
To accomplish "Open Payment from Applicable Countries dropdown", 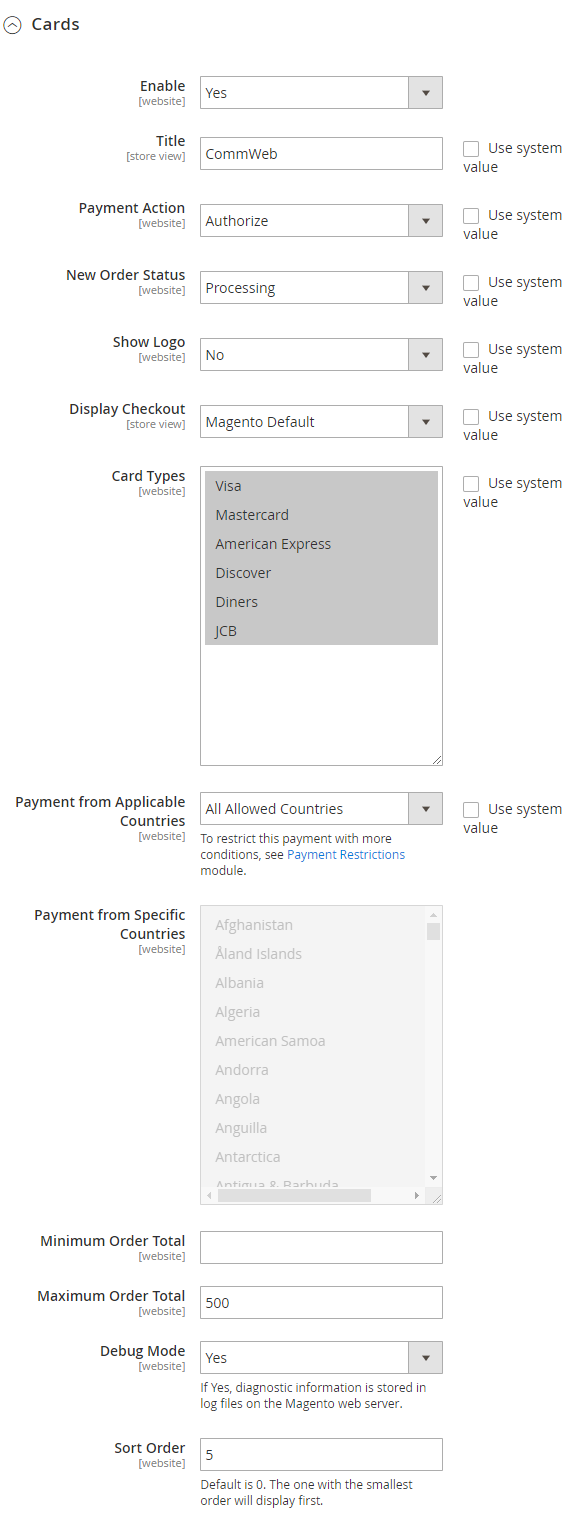I will 321,809.
